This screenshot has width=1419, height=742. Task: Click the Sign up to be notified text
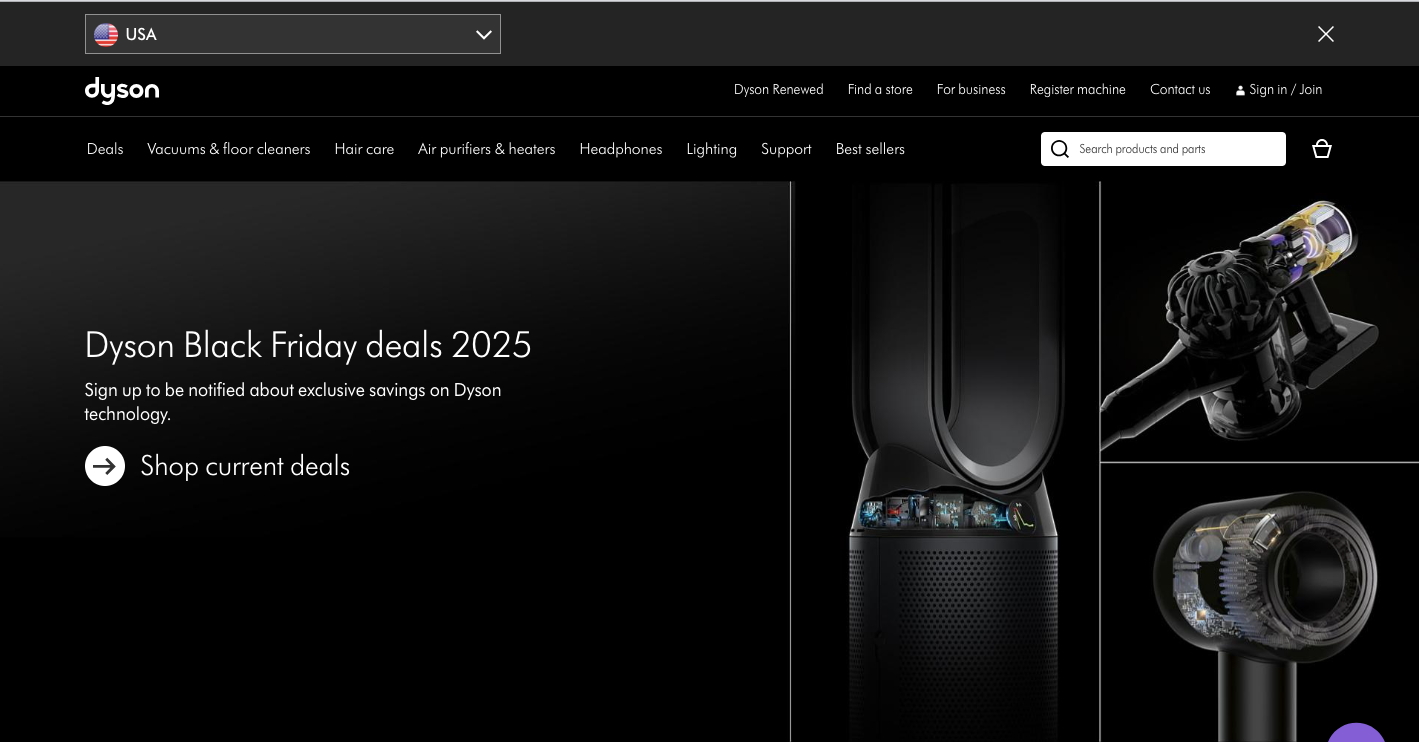[x=293, y=402]
